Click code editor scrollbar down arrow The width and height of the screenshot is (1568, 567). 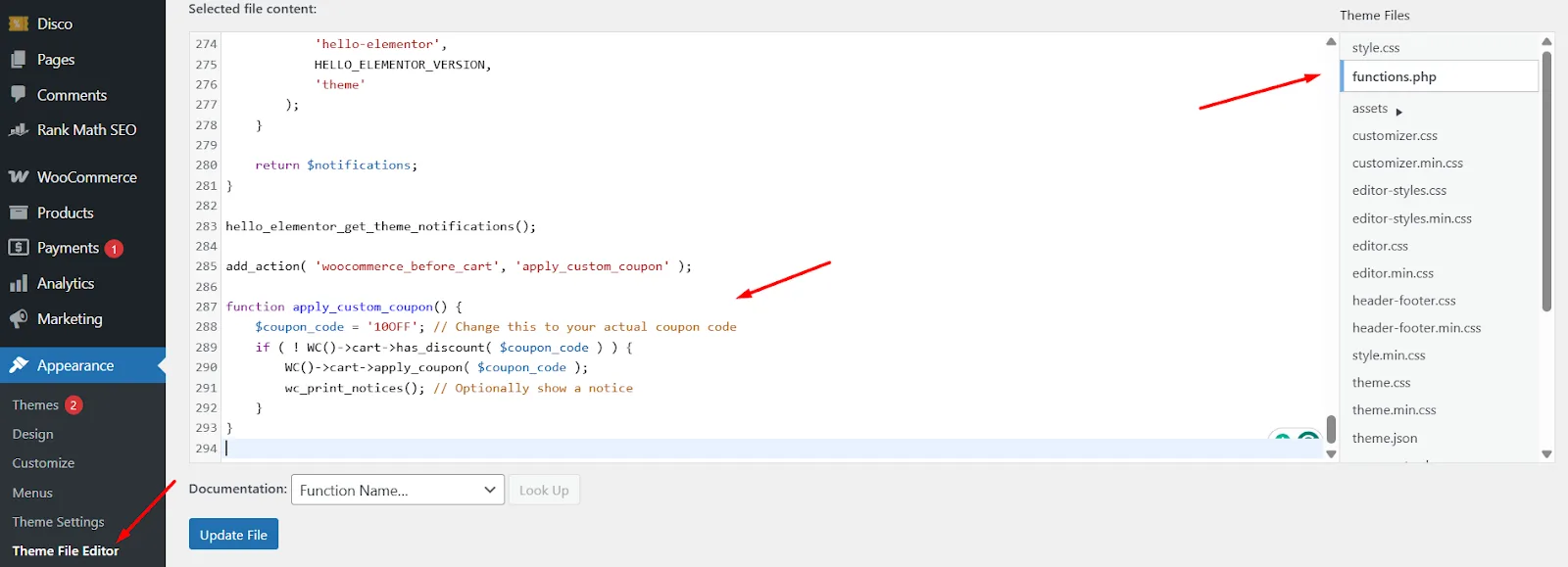pyautogui.click(x=1331, y=454)
